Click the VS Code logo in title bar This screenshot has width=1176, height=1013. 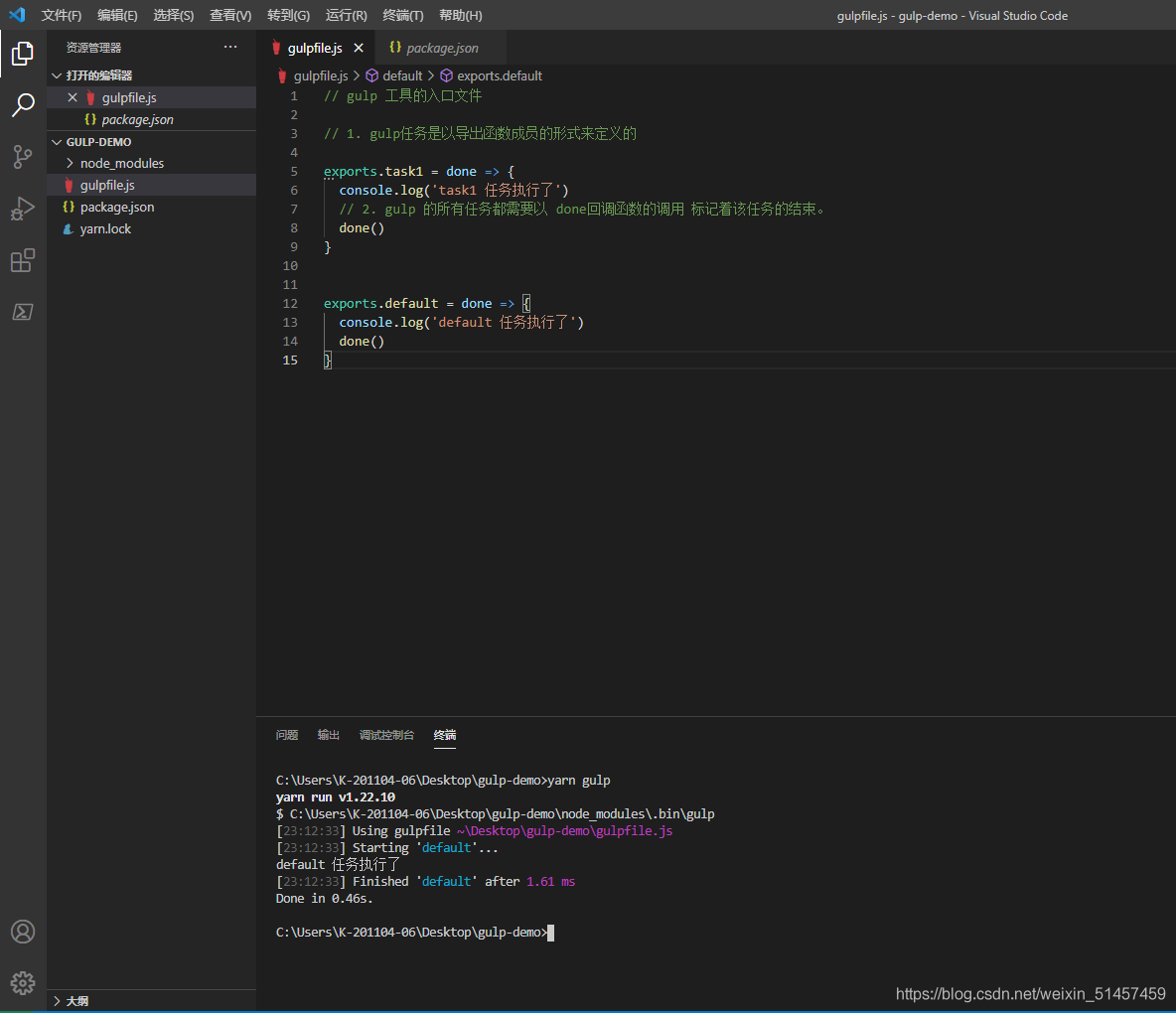(17, 15)
